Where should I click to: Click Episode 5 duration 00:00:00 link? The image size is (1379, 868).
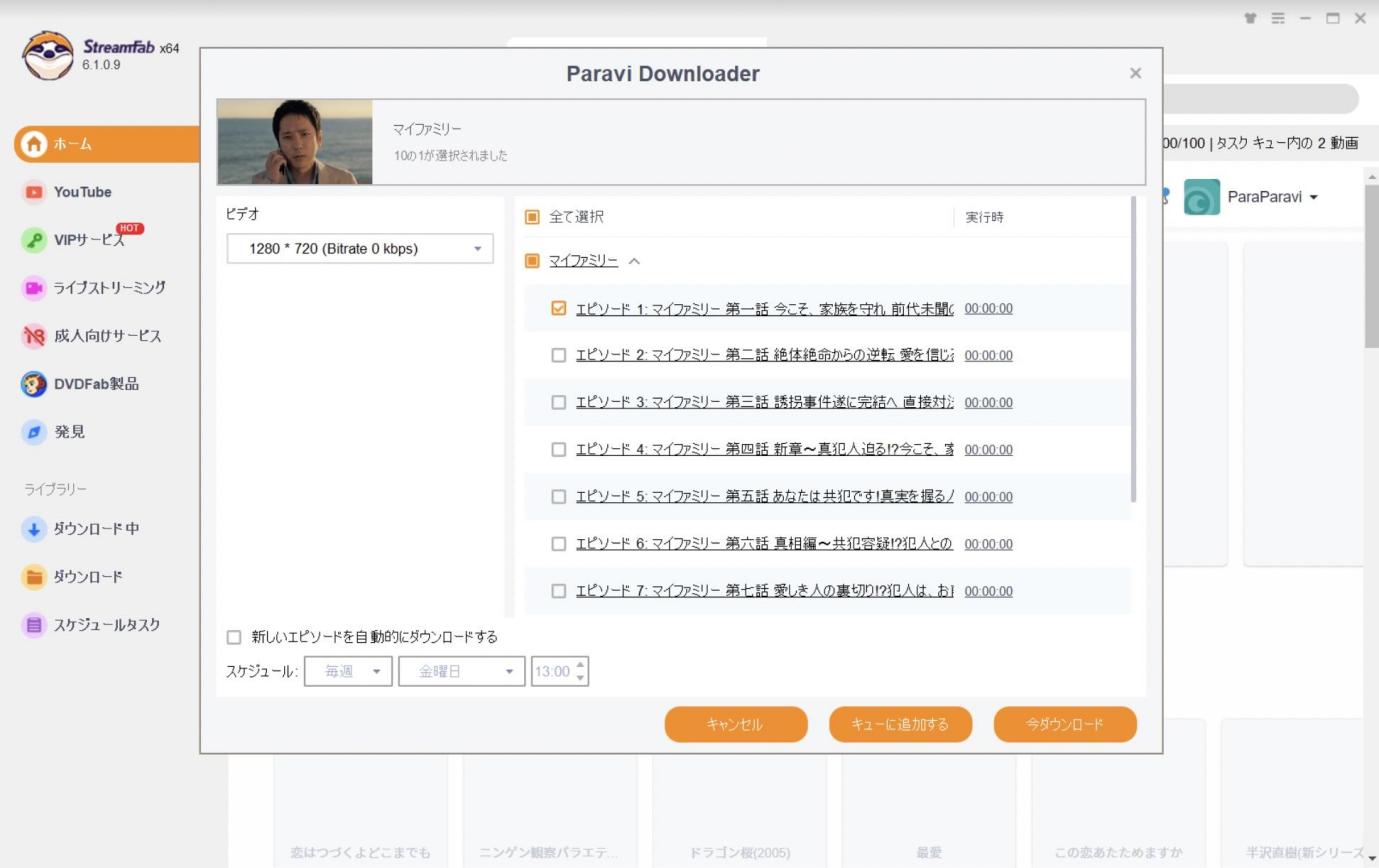pyautogui.click(x=988, y=496)
